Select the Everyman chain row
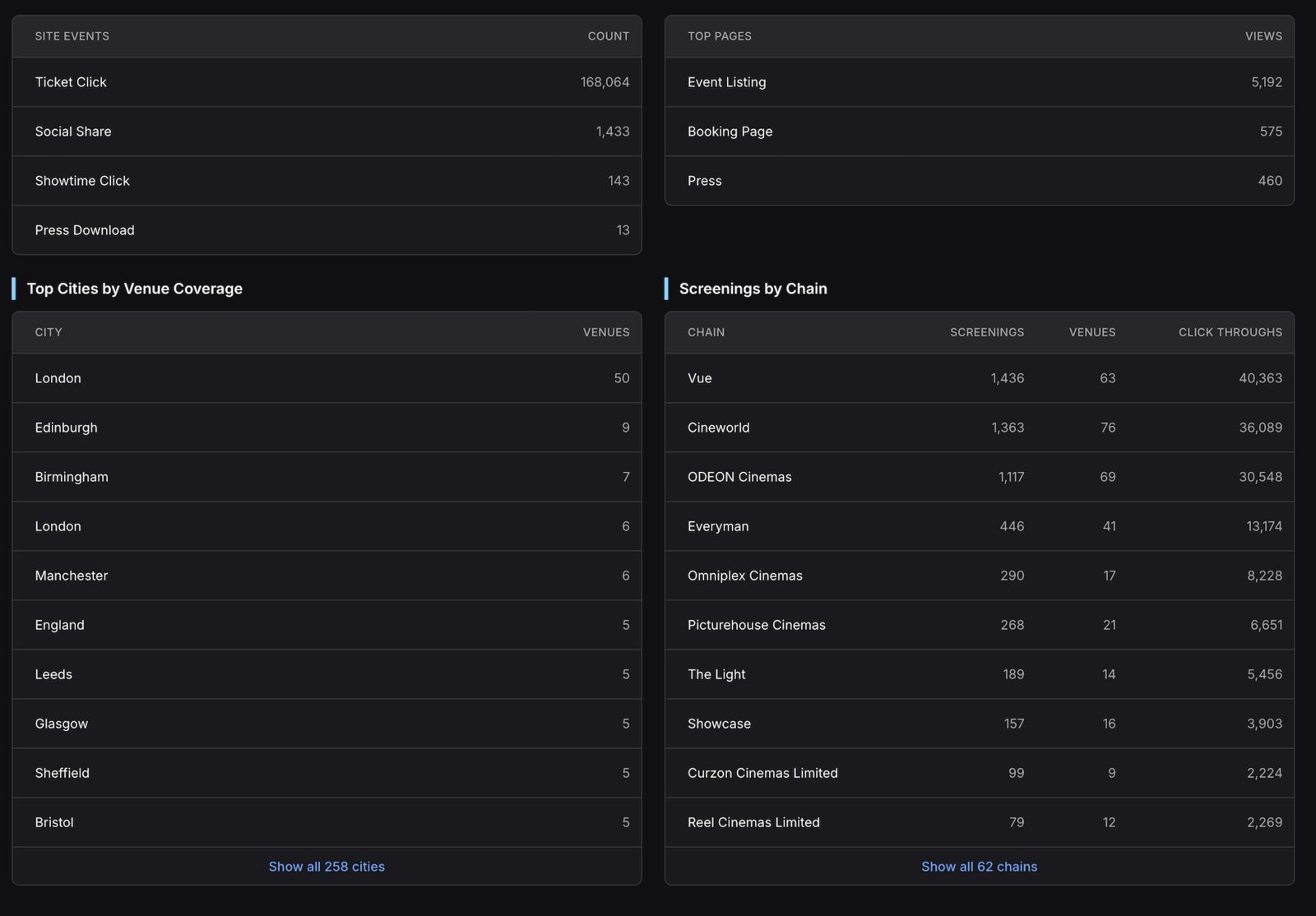 (979, 526)
